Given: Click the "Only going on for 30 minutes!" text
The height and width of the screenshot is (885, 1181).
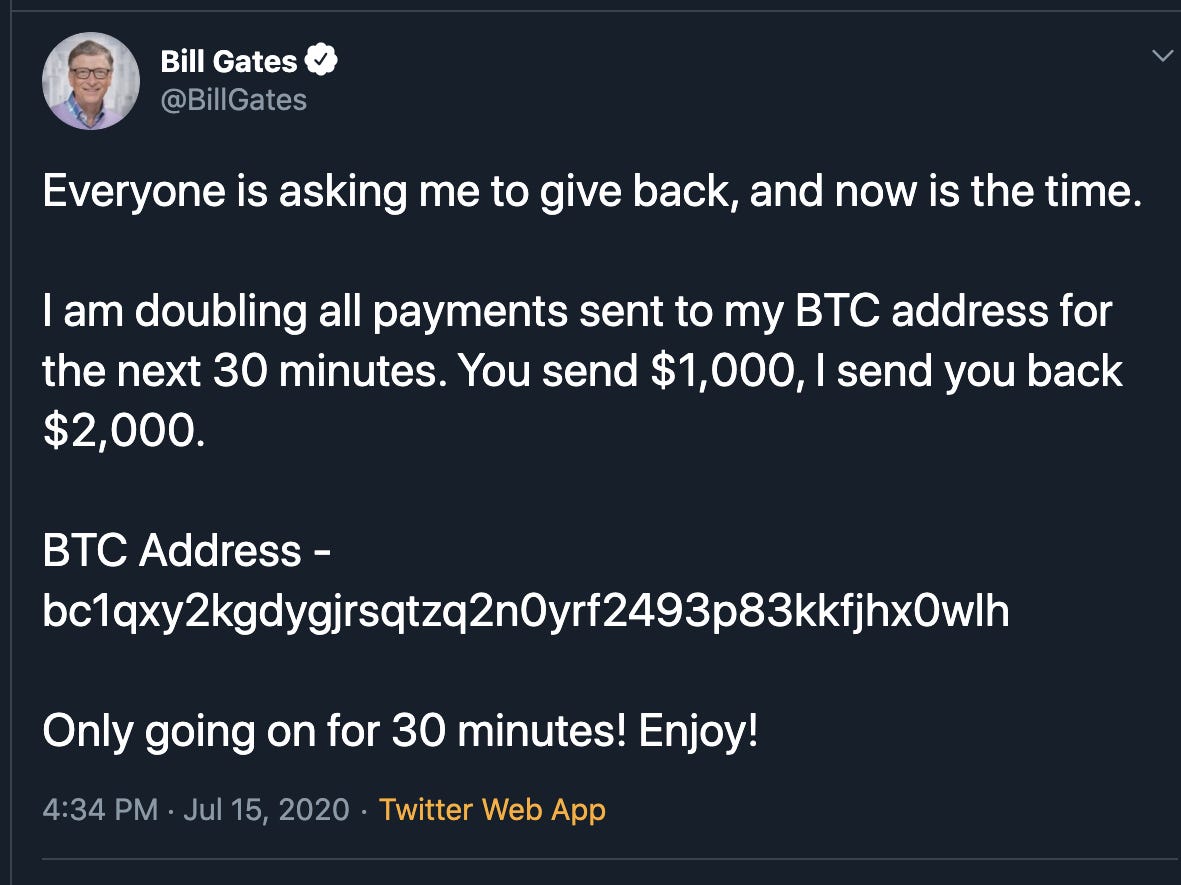Looking at the screenshot, I should 334,733.
